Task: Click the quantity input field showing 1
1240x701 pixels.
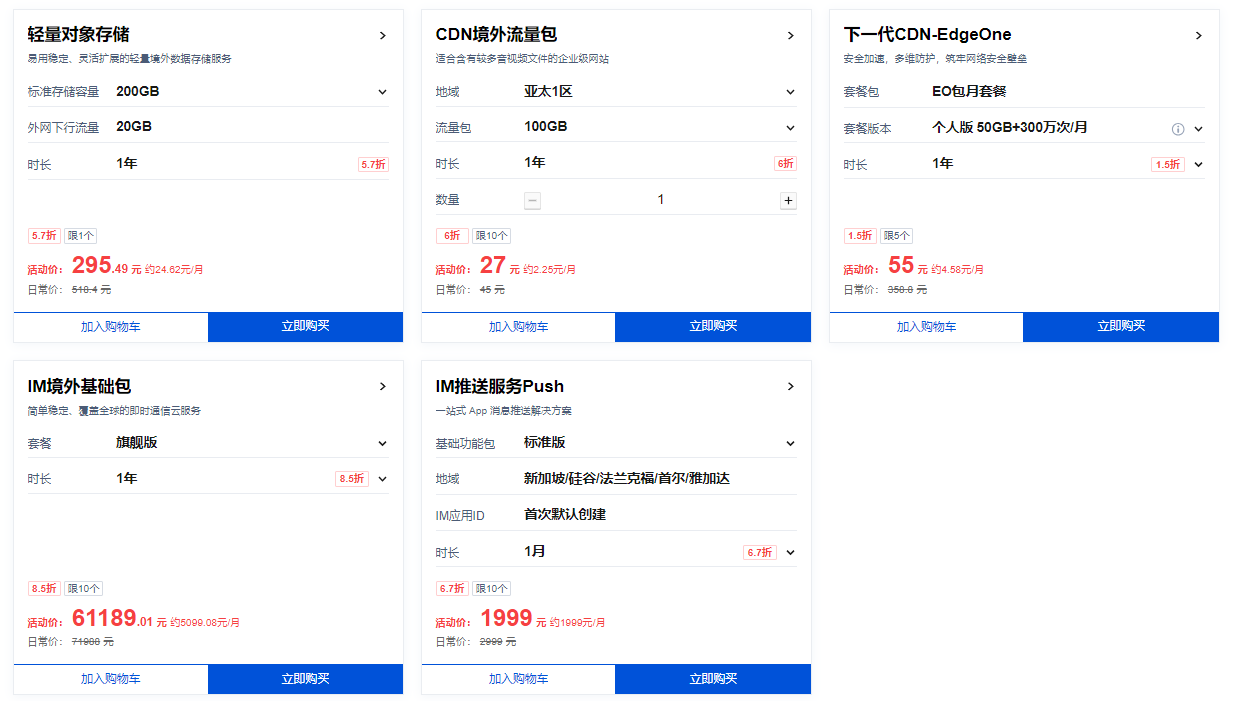Action: pos(660,200)
